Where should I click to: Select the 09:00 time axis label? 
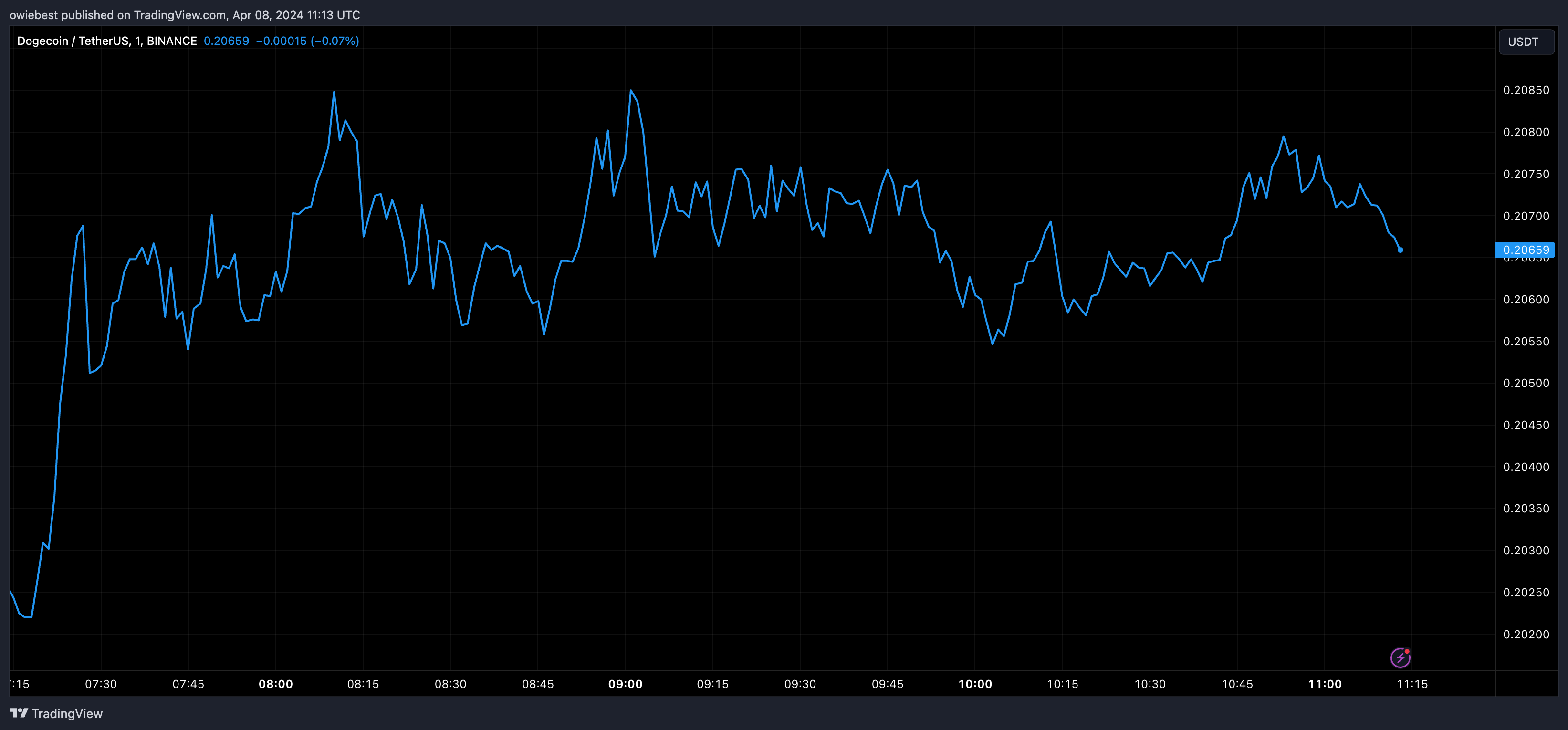tap(625, 684)
